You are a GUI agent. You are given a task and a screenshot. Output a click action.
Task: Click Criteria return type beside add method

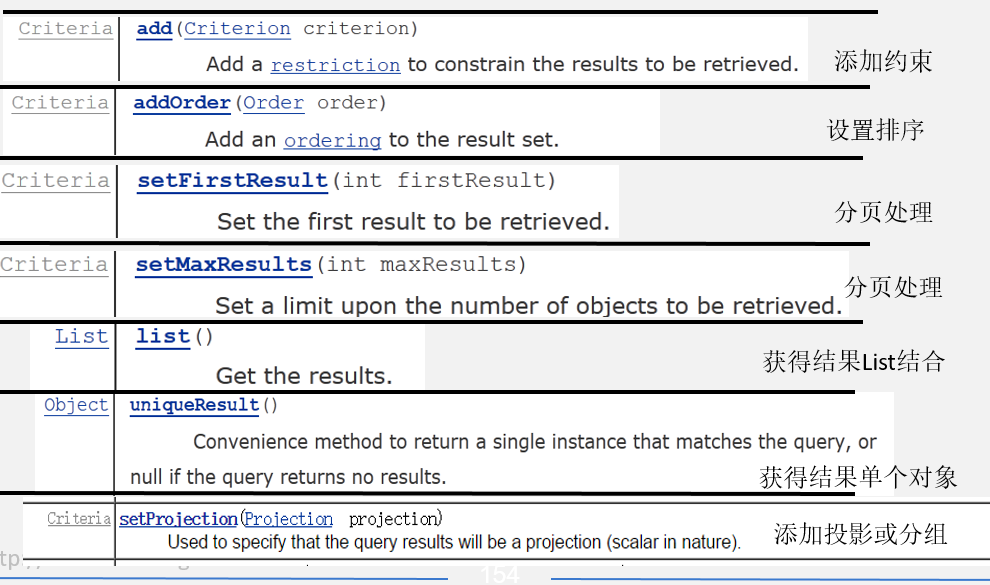click(66, 29)
